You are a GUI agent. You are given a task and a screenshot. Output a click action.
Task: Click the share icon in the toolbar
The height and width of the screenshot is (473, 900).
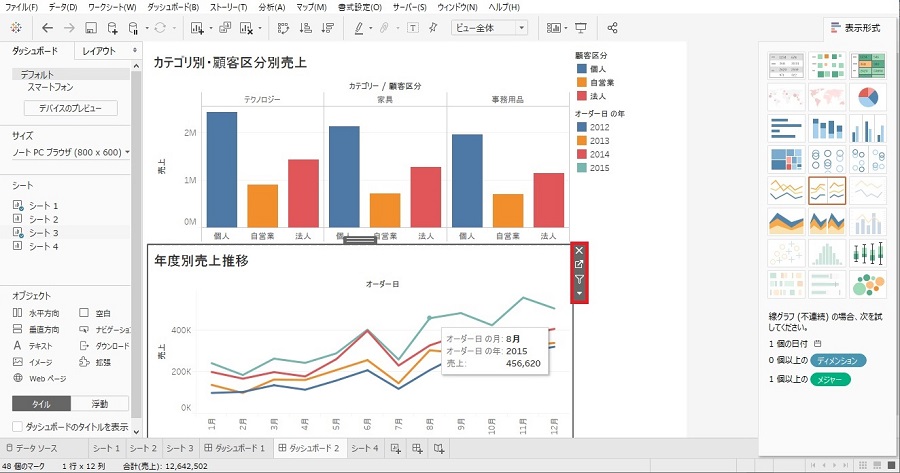pyautogui.click(x=638, y=28)
